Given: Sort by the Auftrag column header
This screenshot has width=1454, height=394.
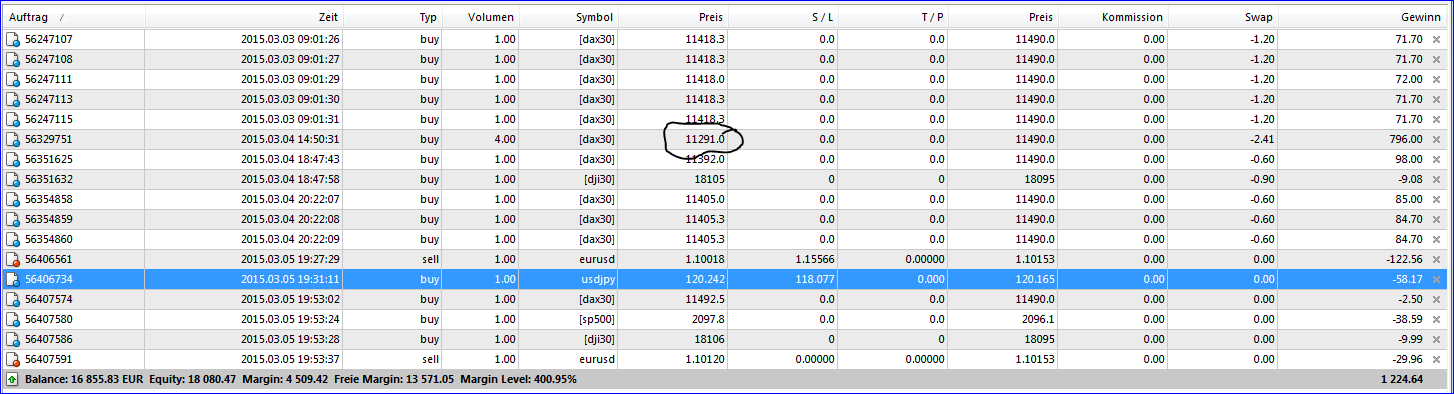Looking at the screenshot, I should (74, 17).
